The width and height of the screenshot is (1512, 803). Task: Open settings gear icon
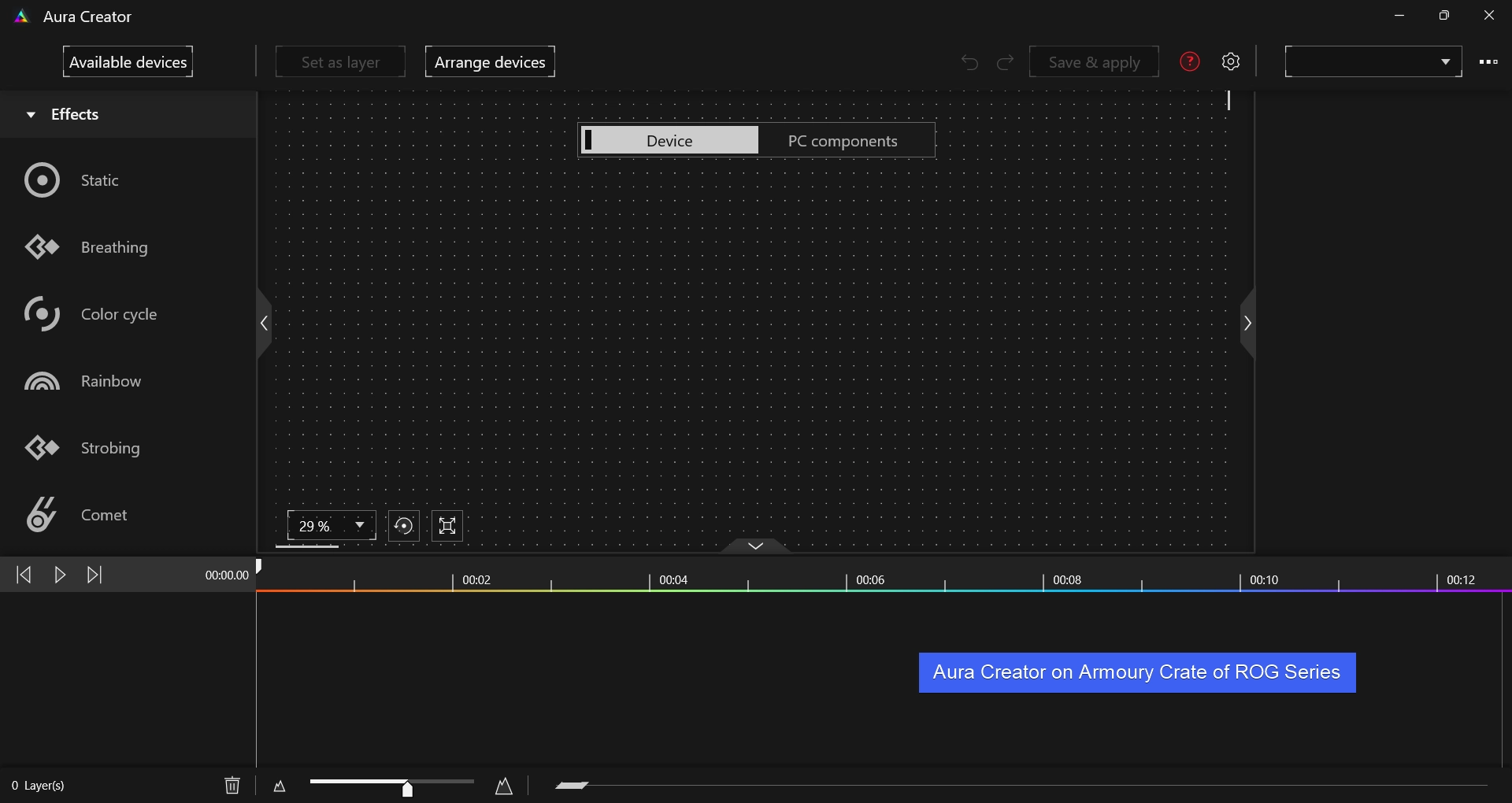pos(1231,61)
